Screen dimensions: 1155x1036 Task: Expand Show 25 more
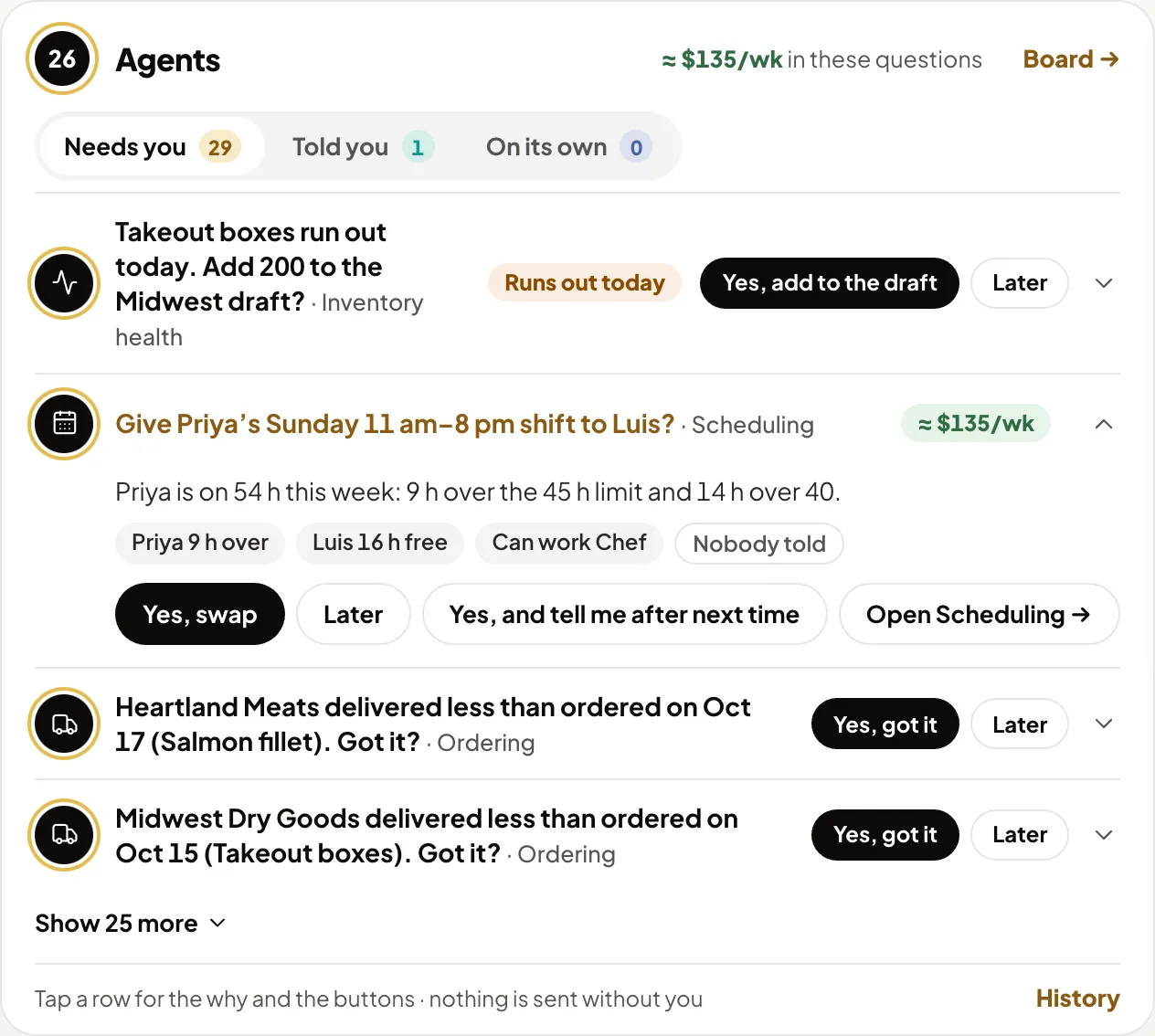[x=131, y=924]
